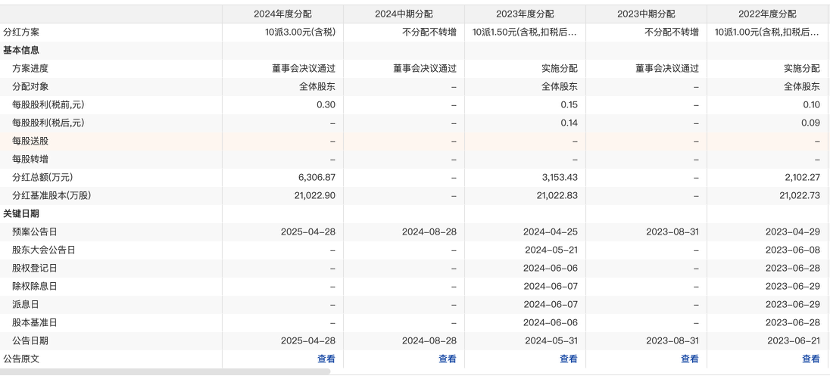
Task: Click the 21,022.73 share base value
Action: coord(800,195)
